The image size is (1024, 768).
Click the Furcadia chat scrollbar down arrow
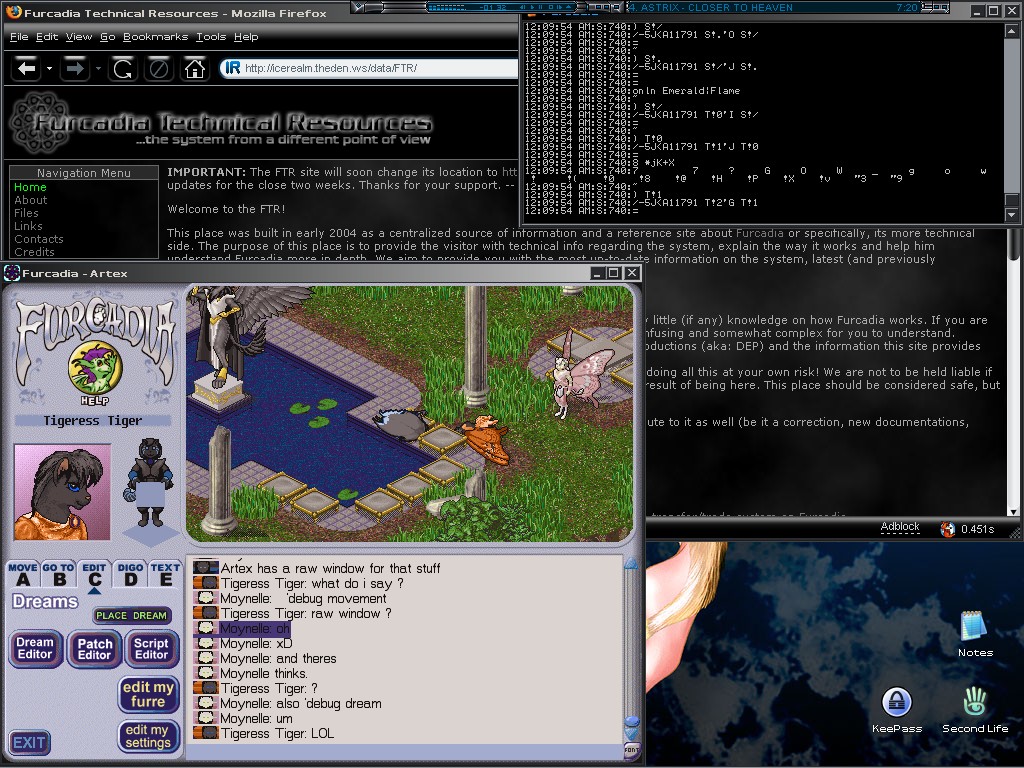[632, 734]
